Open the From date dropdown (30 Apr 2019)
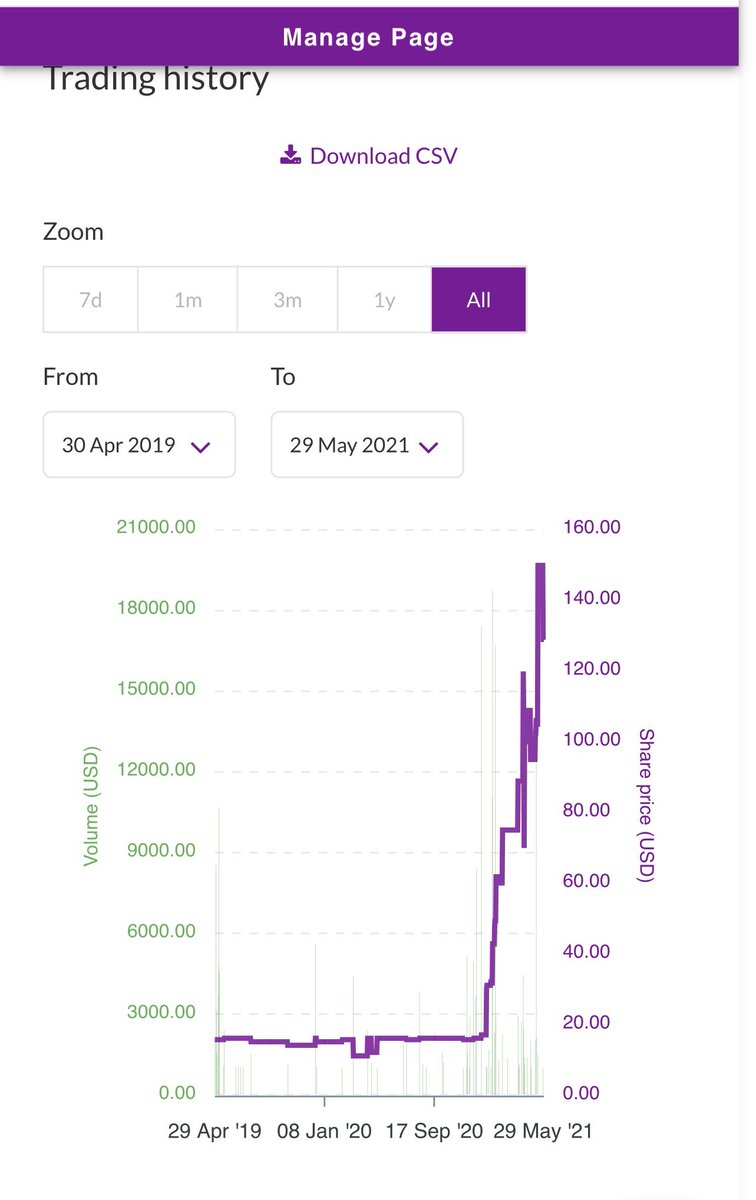 [x=139, y=445]
